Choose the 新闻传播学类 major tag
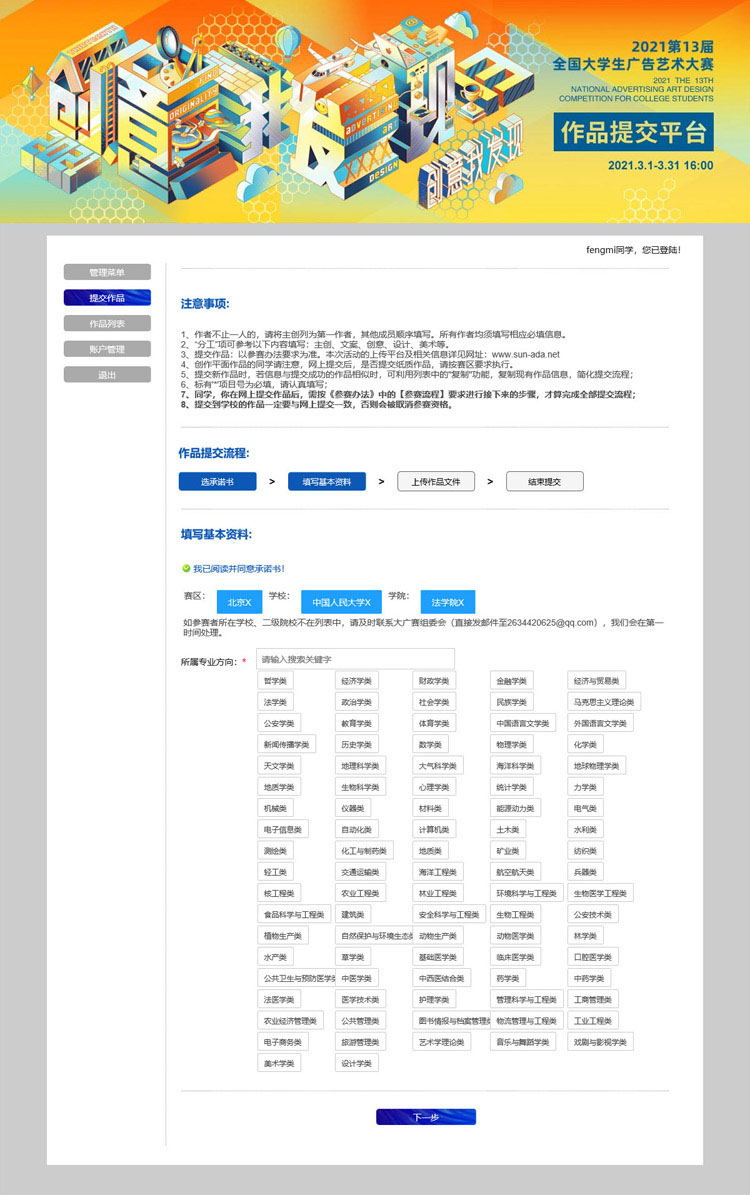Viewport: 750px width, 1195px height. point(287,745)
